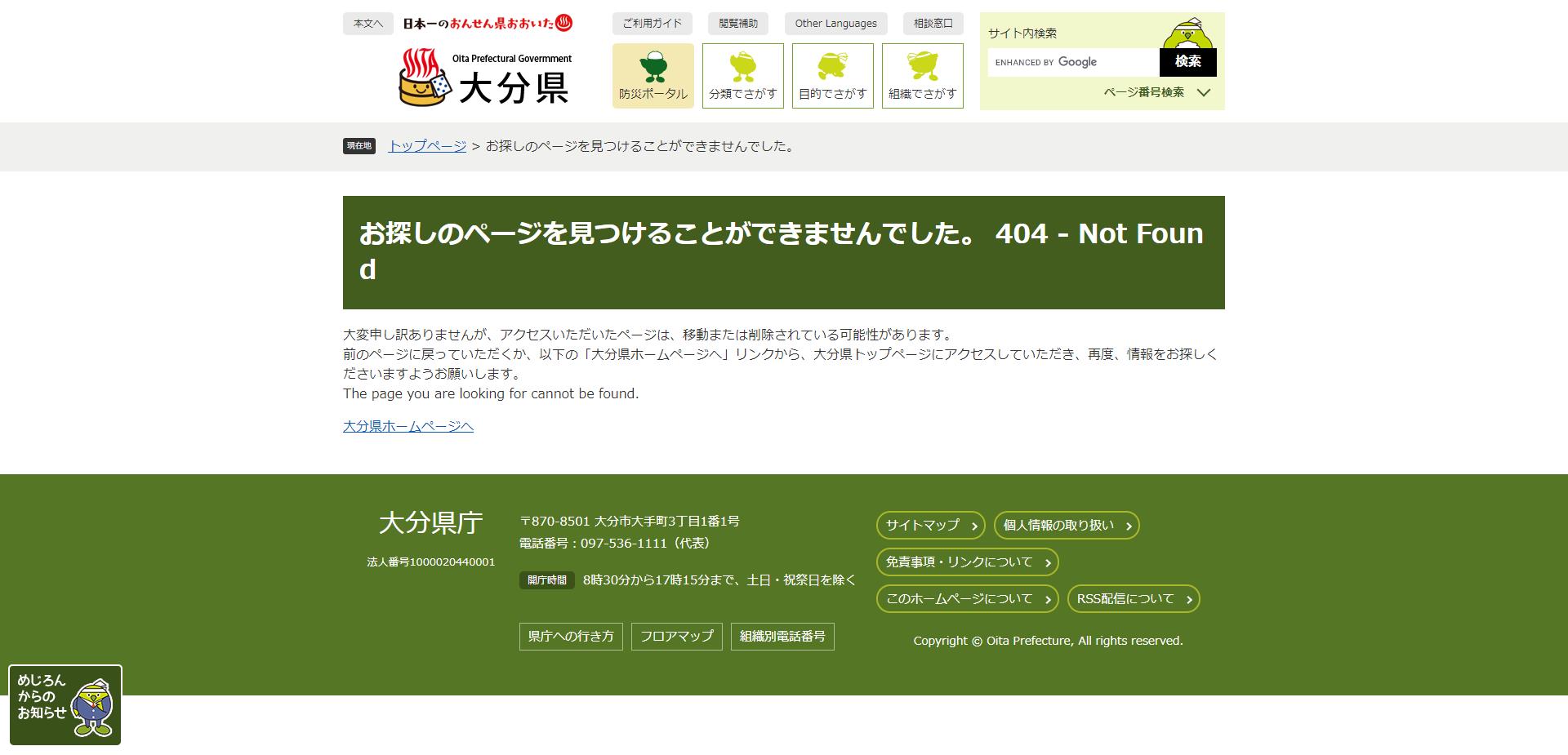Viewport: 1568px width, 755px height.
Task: Open トップページ breadcrumb link
Action: 425,147
